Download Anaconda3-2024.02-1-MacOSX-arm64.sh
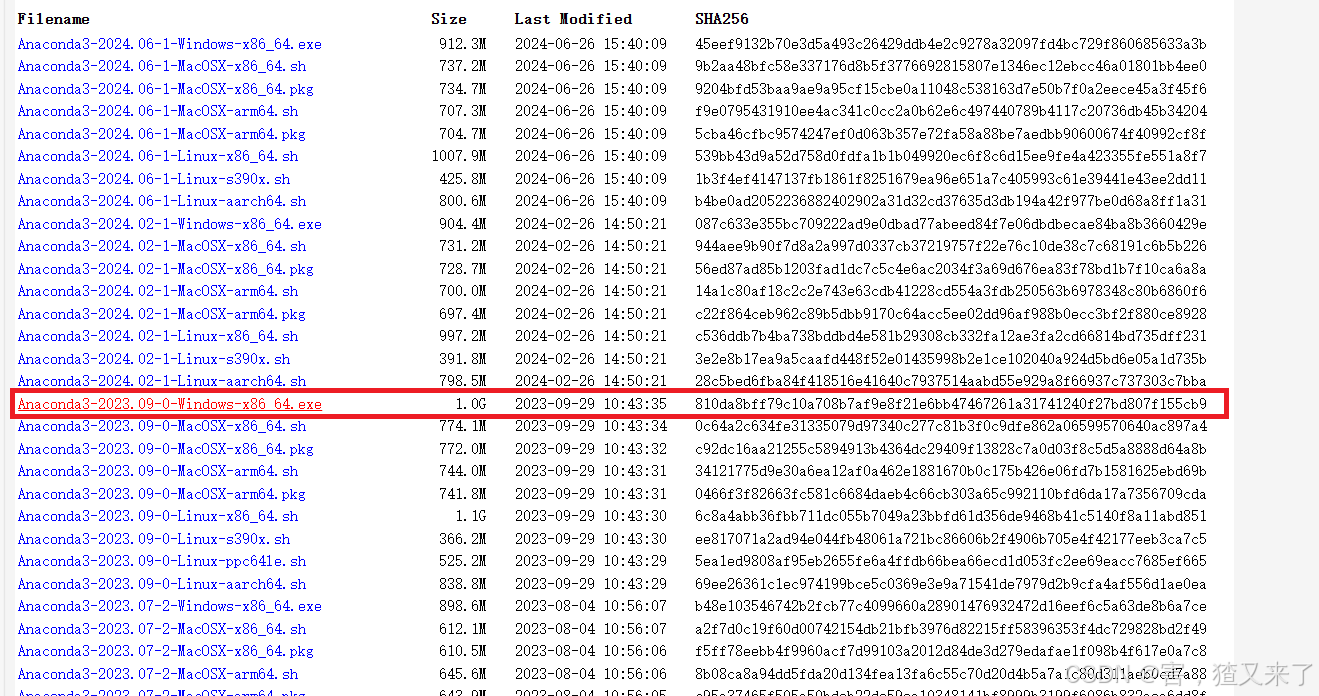Viewport: 1319px width, 696px height. pos(158,291)
